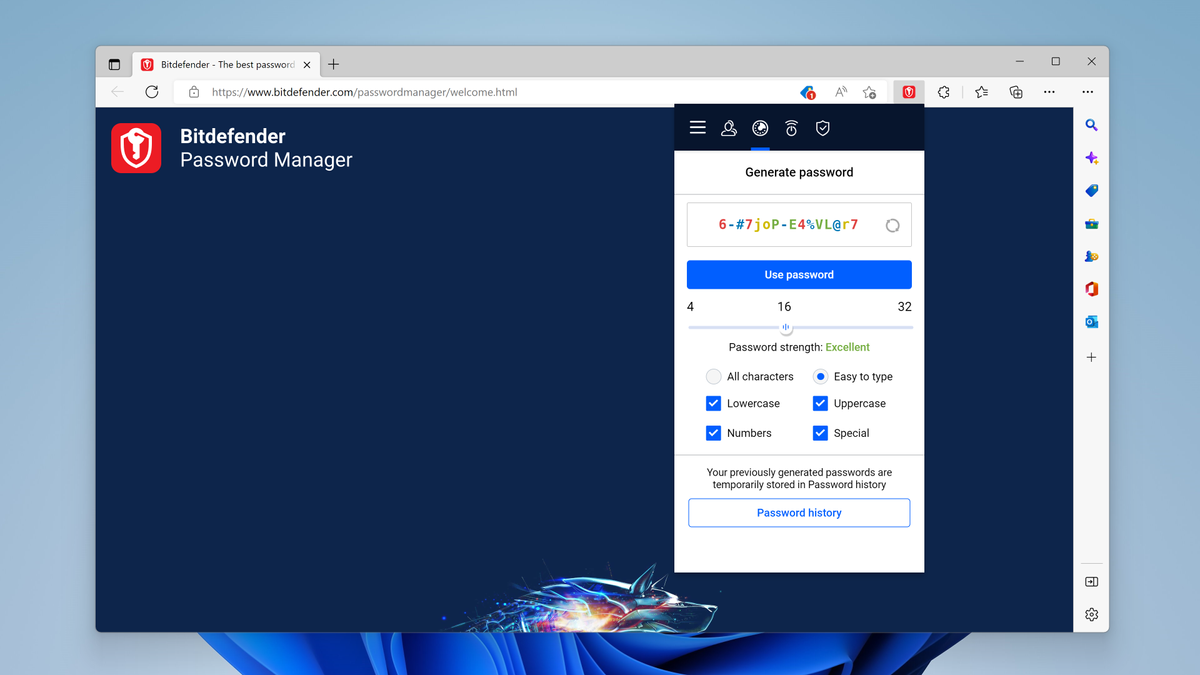Image resolution: width=1200 pixels, height=675 pixels.
Task: Click the Bitdefender extension icon in the toolbar
Action: [x=908, y=91]
